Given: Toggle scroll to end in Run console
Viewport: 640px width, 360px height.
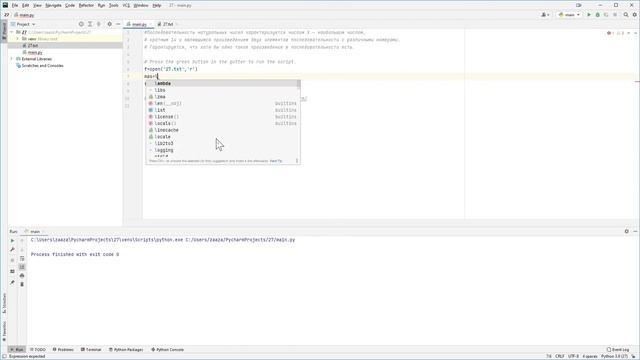Looking at the screenshot, I should 22,267.
